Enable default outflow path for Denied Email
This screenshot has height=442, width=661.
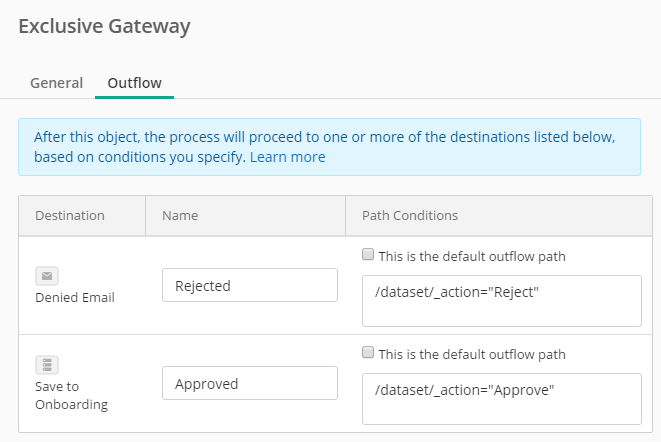pos(368,254)
